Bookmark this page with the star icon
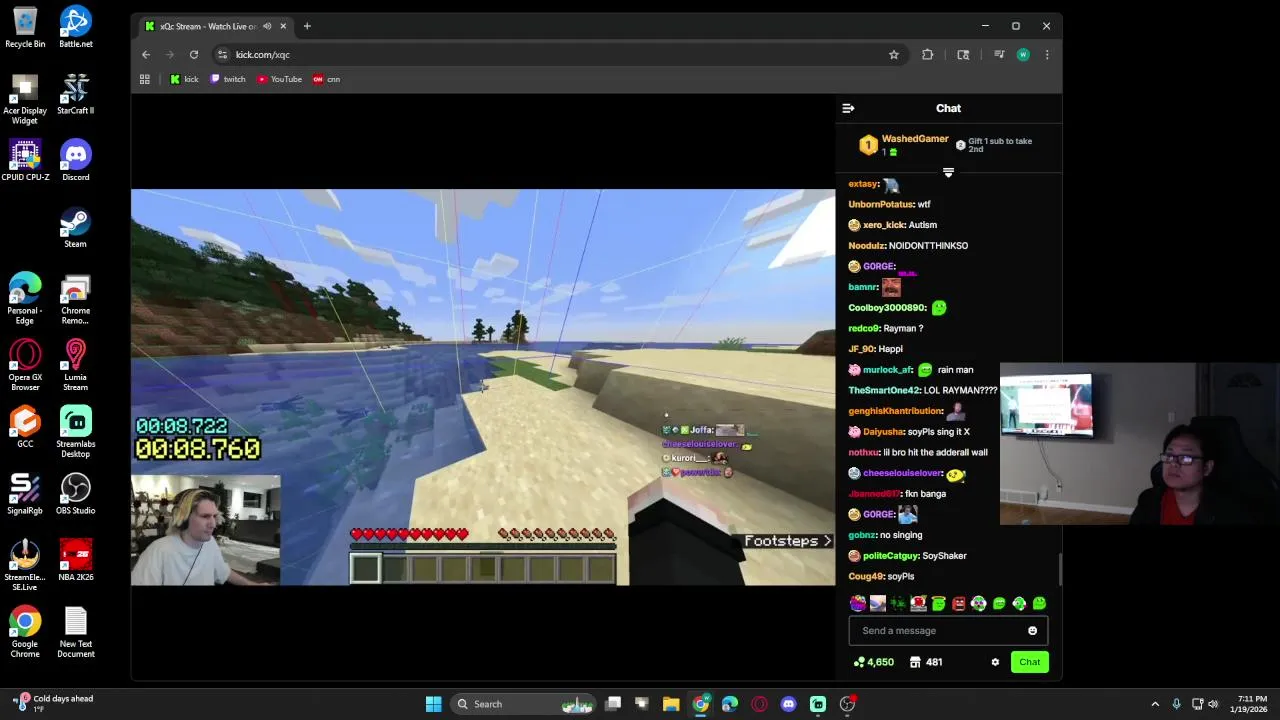The height and width of the screenshot is (720, 1280). tap(894, 55)
